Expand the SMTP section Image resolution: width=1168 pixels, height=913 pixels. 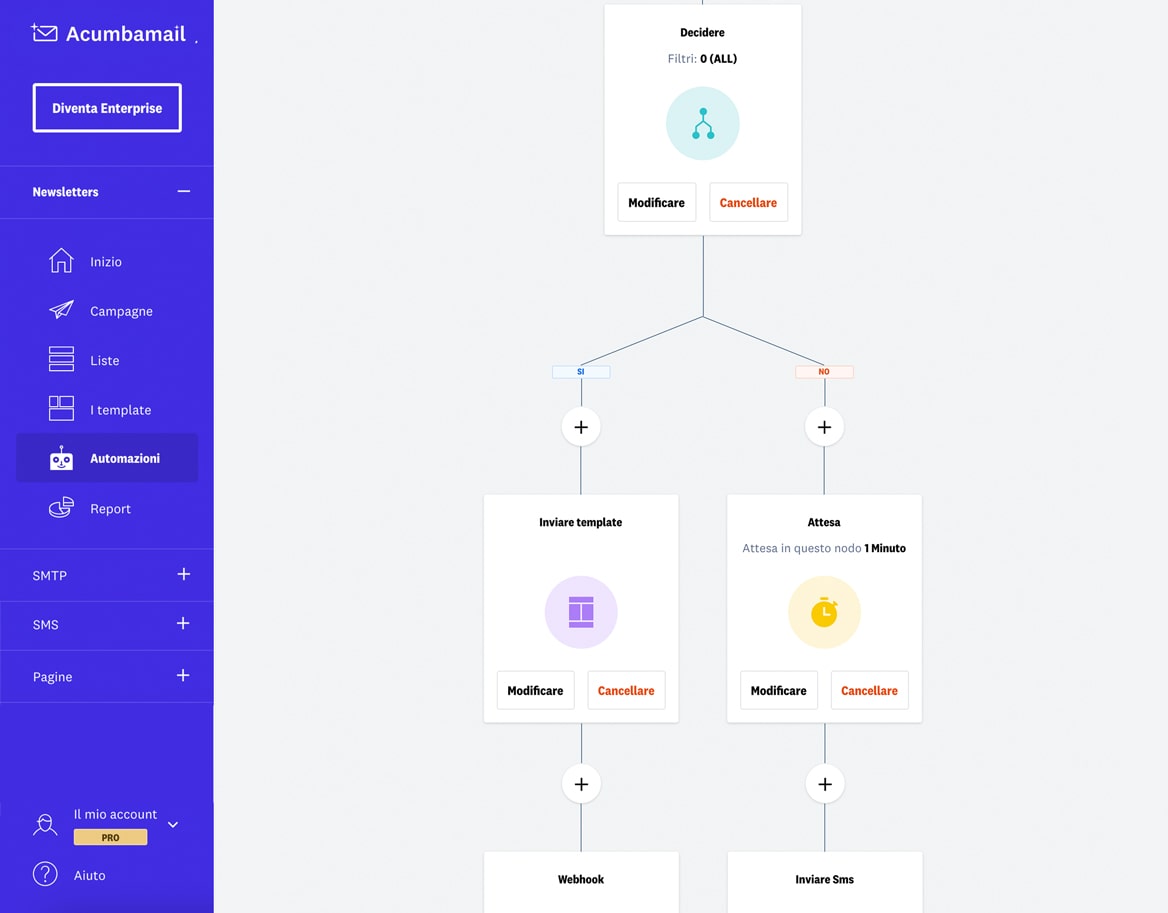pos(183,575)
